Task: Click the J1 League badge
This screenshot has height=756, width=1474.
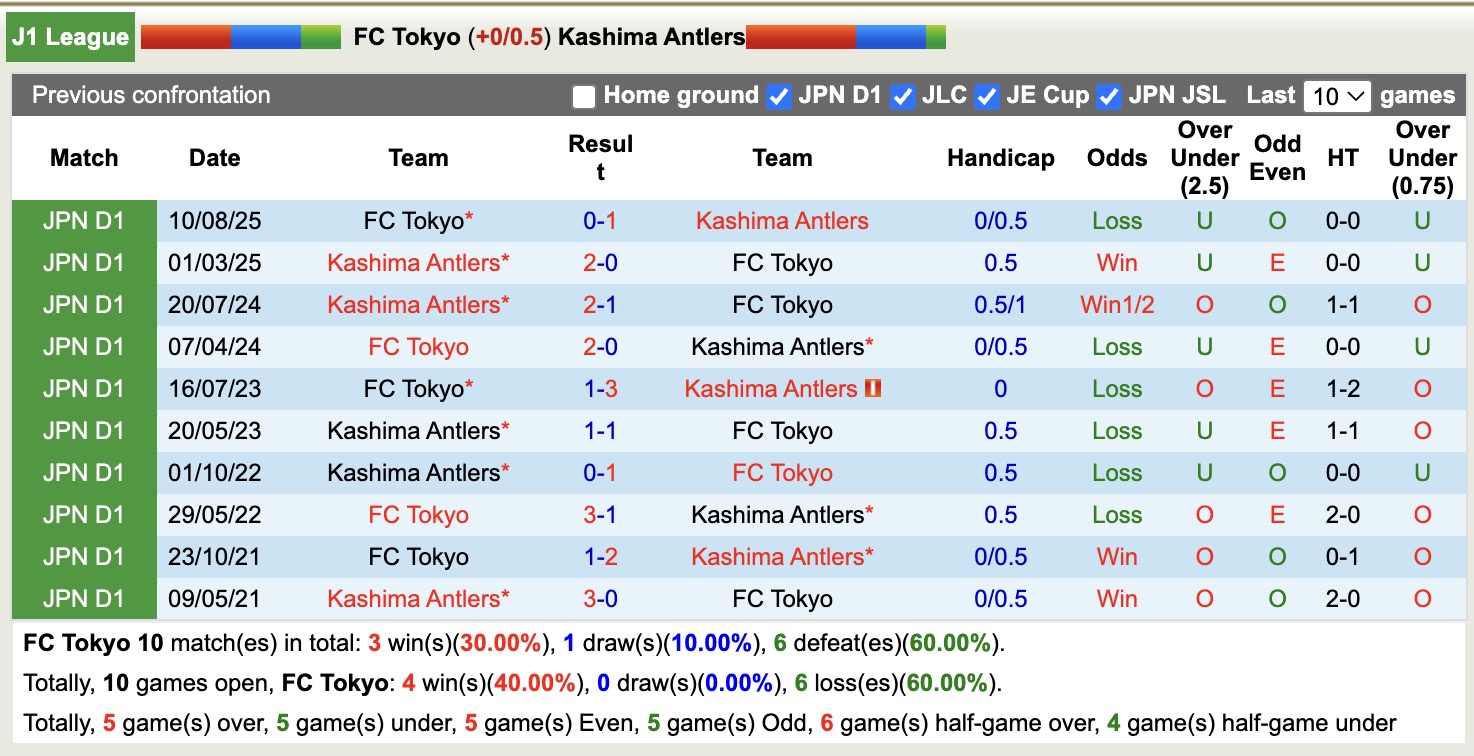Action: [70, 36]
